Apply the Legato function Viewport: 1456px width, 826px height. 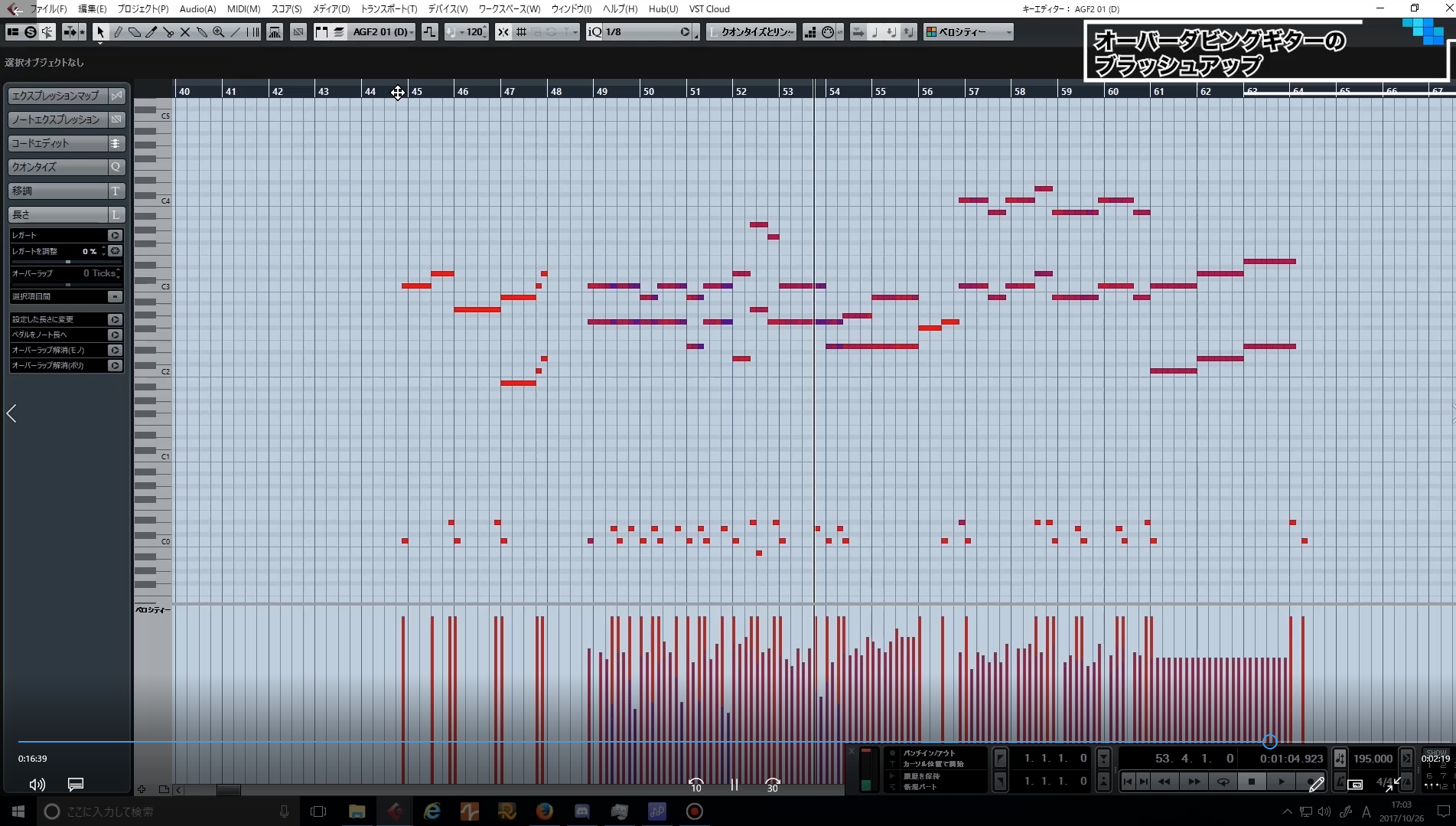pos(115,235)
